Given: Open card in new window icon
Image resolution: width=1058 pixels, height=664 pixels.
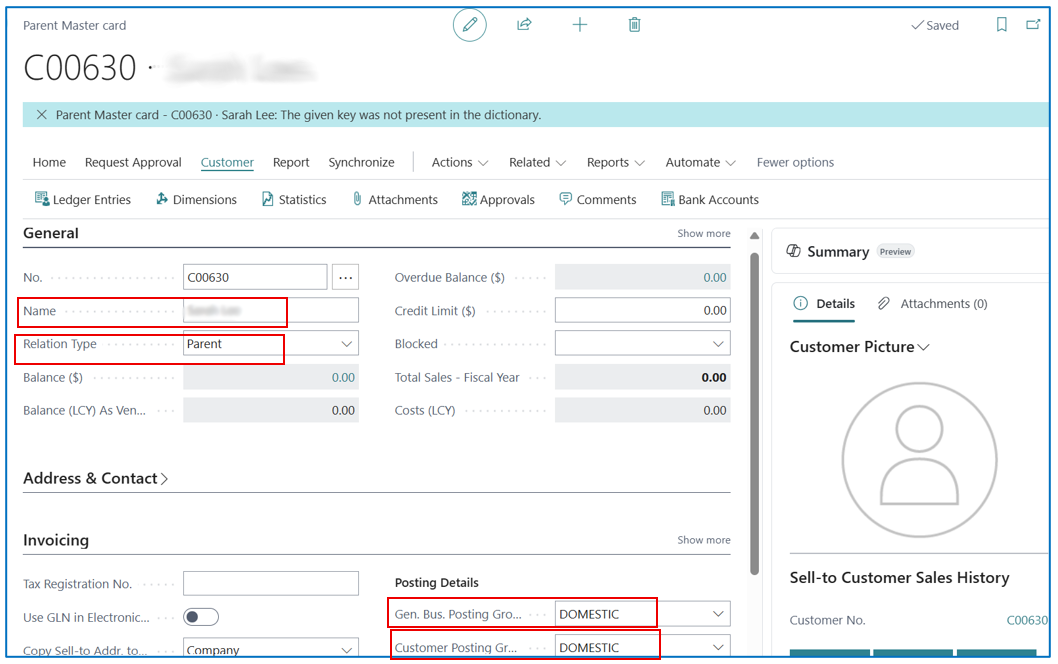Looking at the screenshot, I should point(1033,25).
